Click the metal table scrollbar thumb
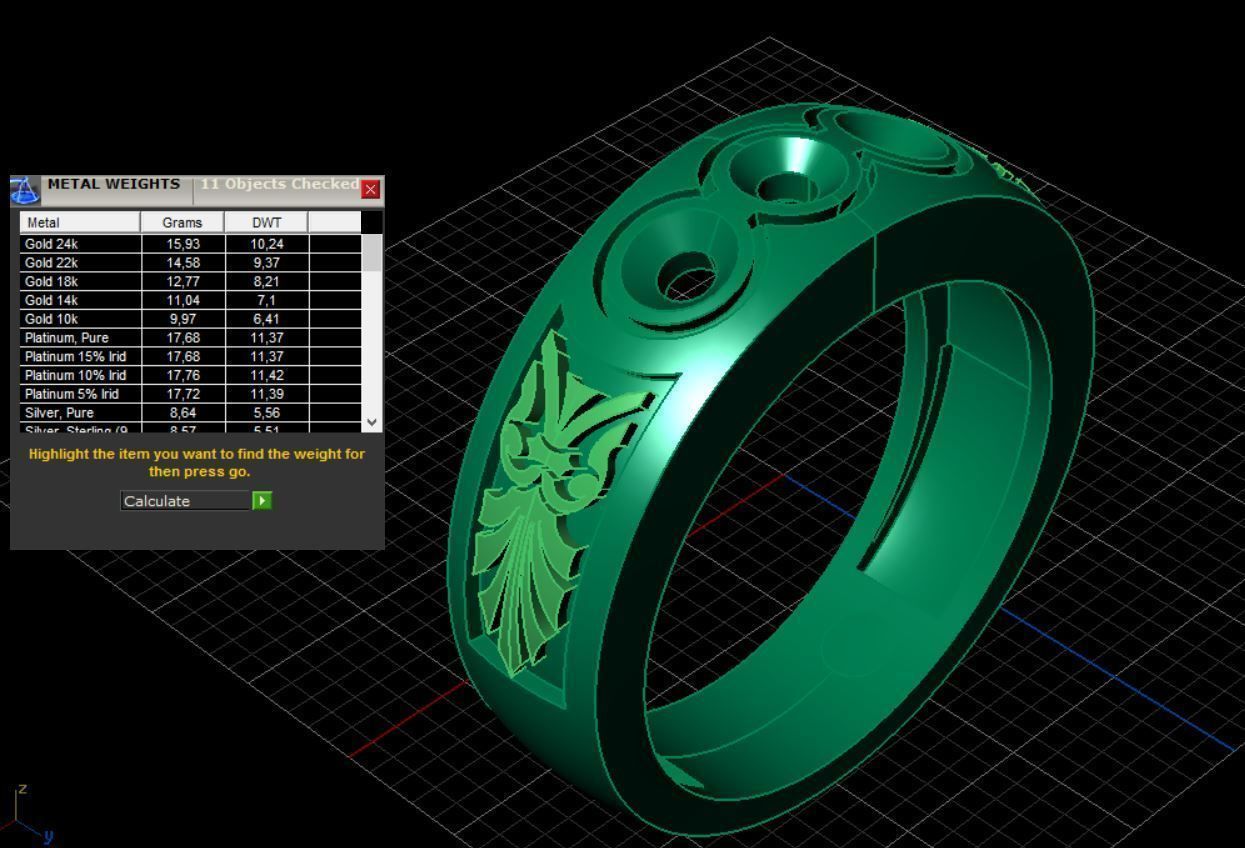The image size is (1245, 848). (372, 252)
